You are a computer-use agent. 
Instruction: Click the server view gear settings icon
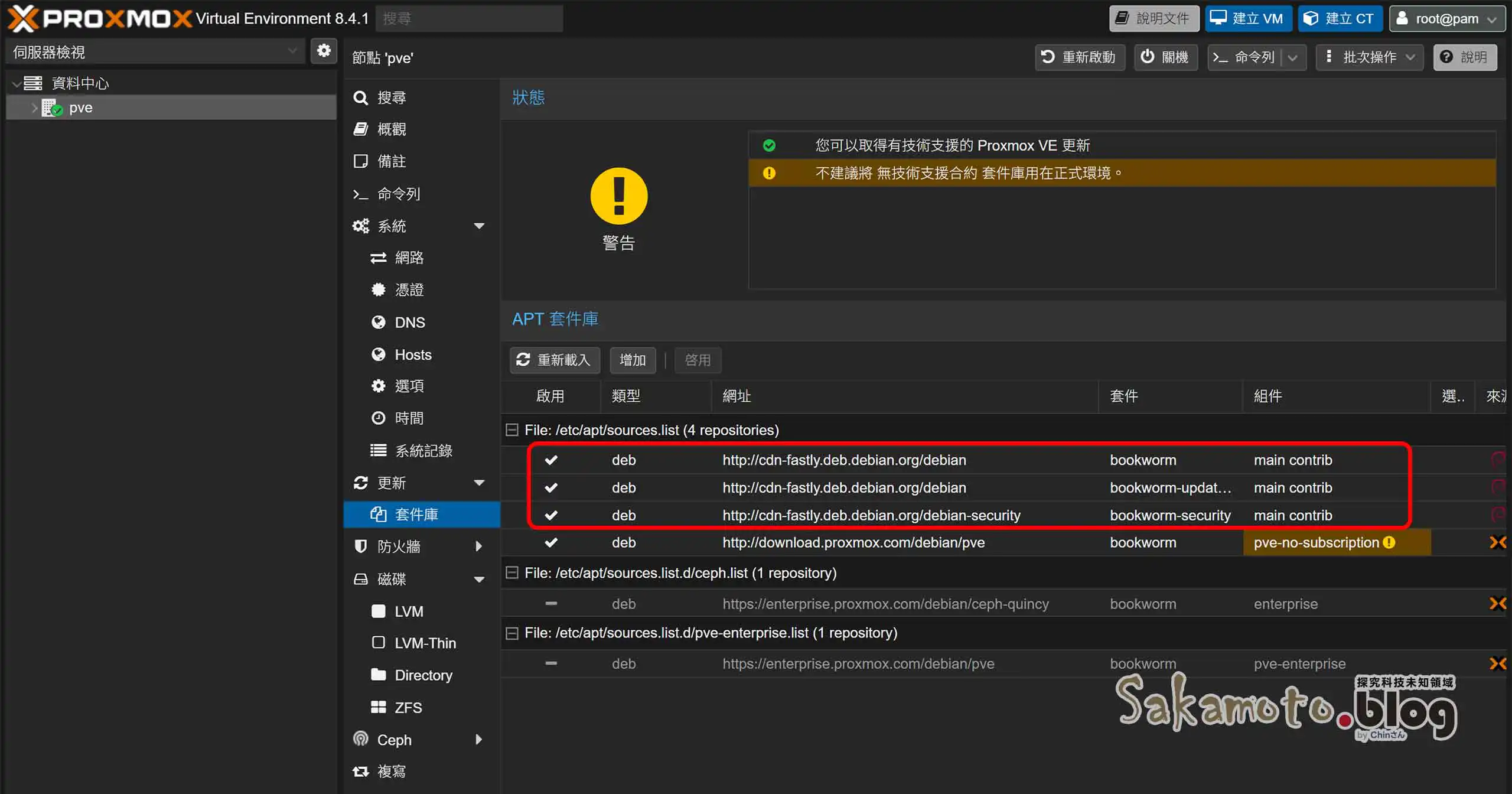[x=324, y=51]
